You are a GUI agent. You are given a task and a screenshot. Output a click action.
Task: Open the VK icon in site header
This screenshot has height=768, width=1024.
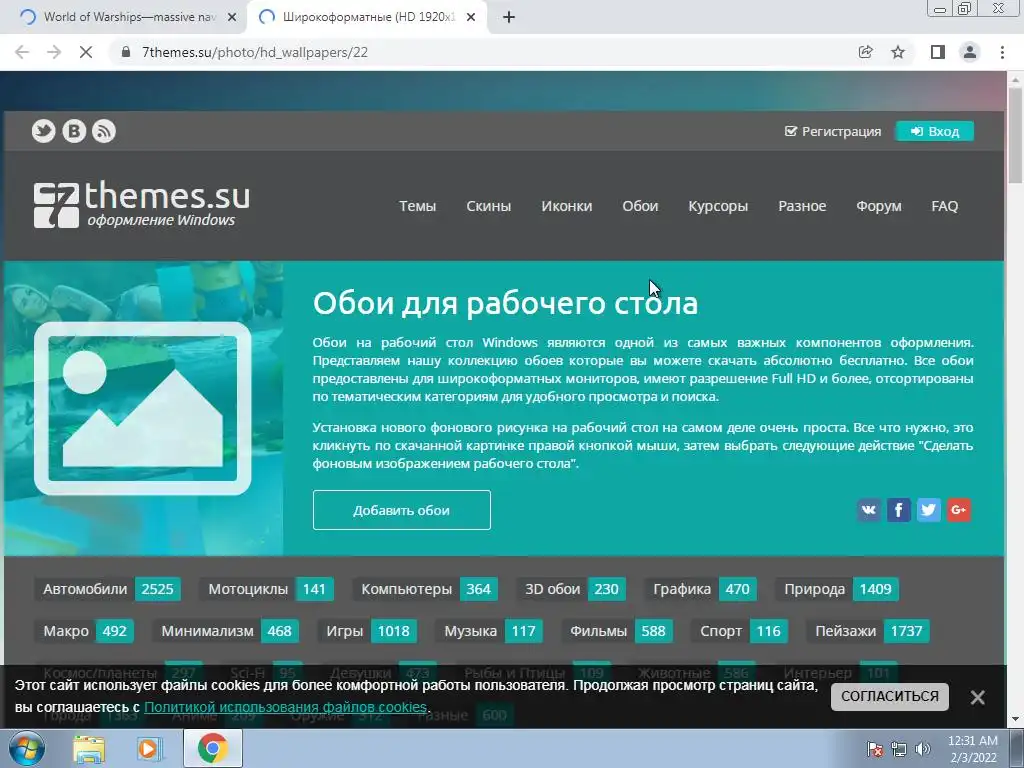click(74, 131)
